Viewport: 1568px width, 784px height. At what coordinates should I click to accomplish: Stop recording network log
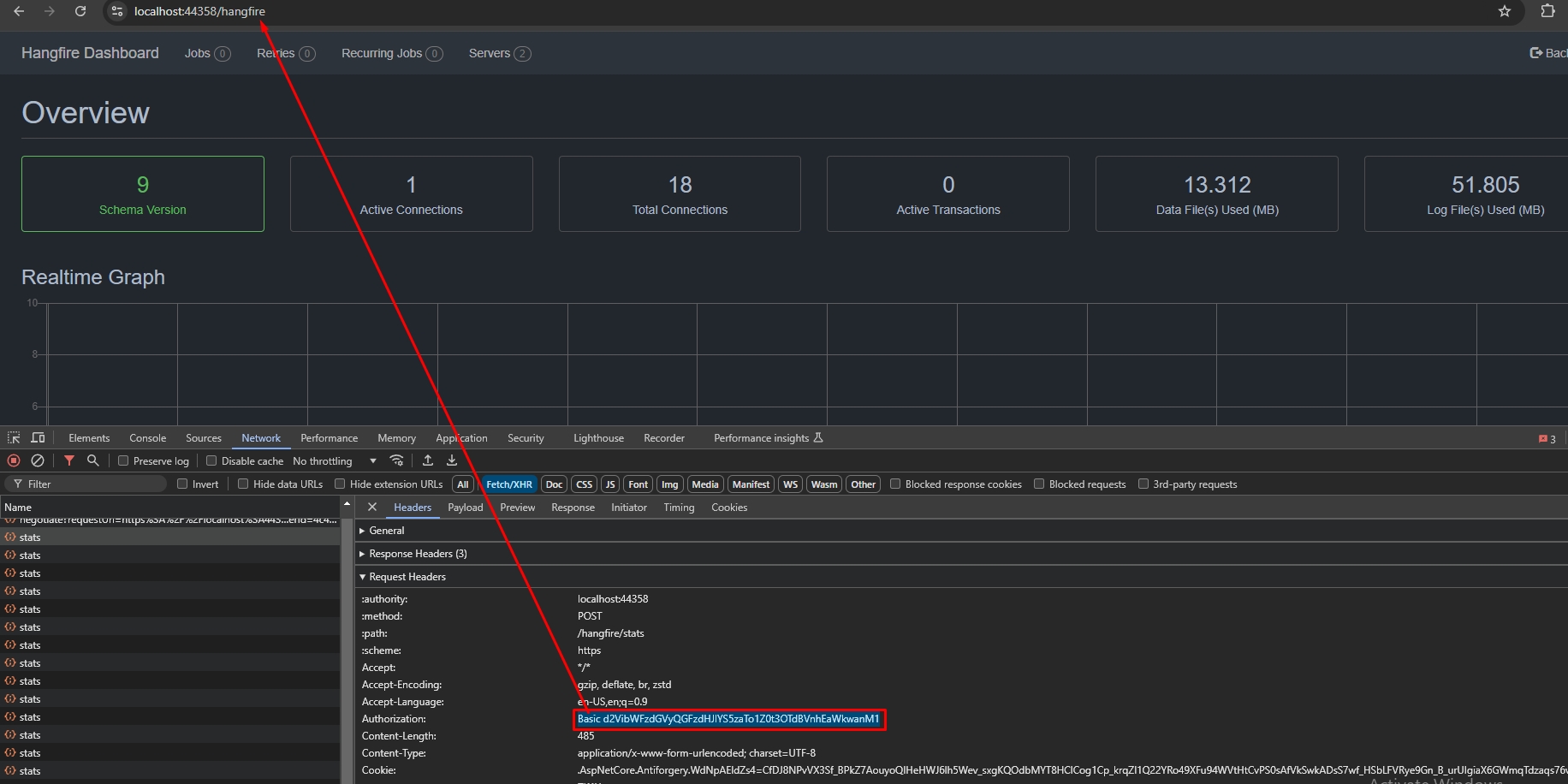(x=14, y=460)
